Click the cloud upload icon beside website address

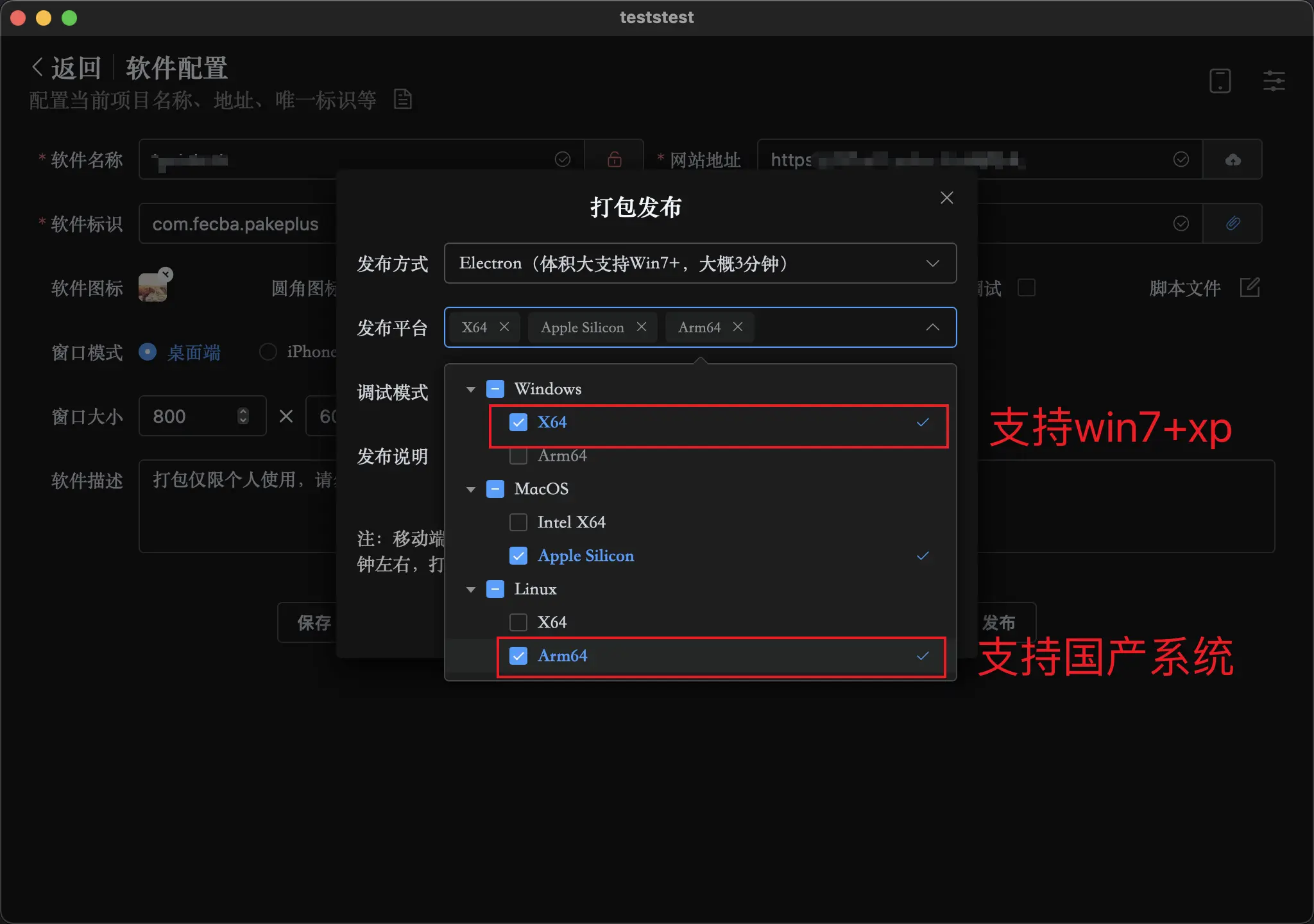click(1233, 159)
